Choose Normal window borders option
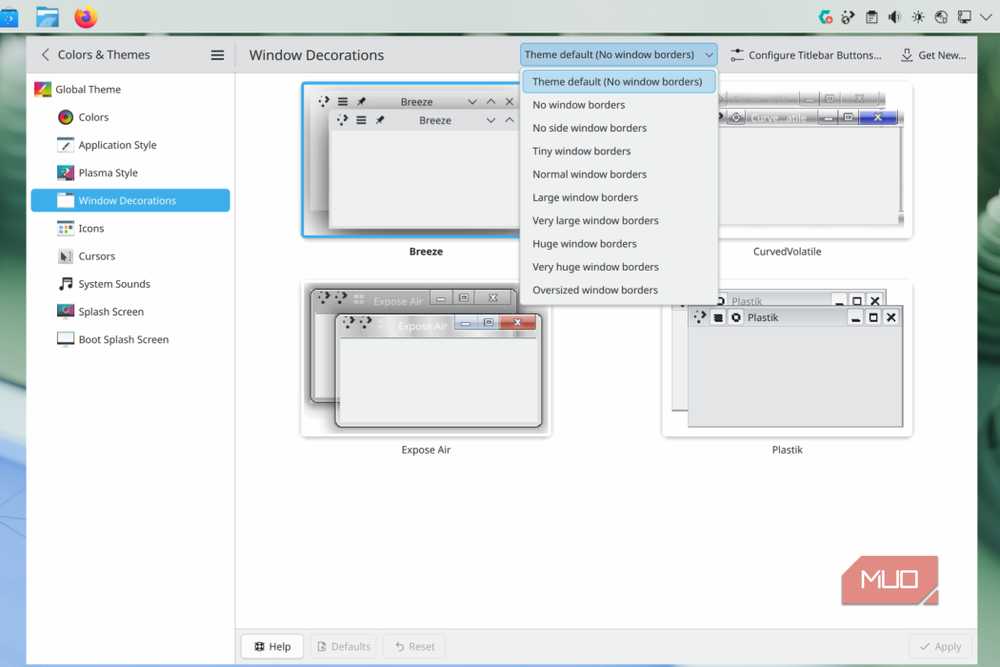The width and height of the screenshot is (1000, 667). click(x=619, y=174)
